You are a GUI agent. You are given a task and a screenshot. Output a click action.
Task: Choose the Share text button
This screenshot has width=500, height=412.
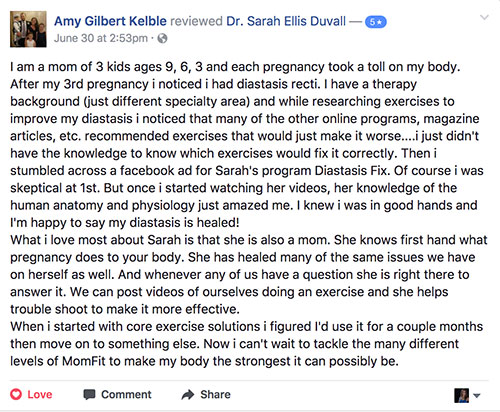click(215, 395)
